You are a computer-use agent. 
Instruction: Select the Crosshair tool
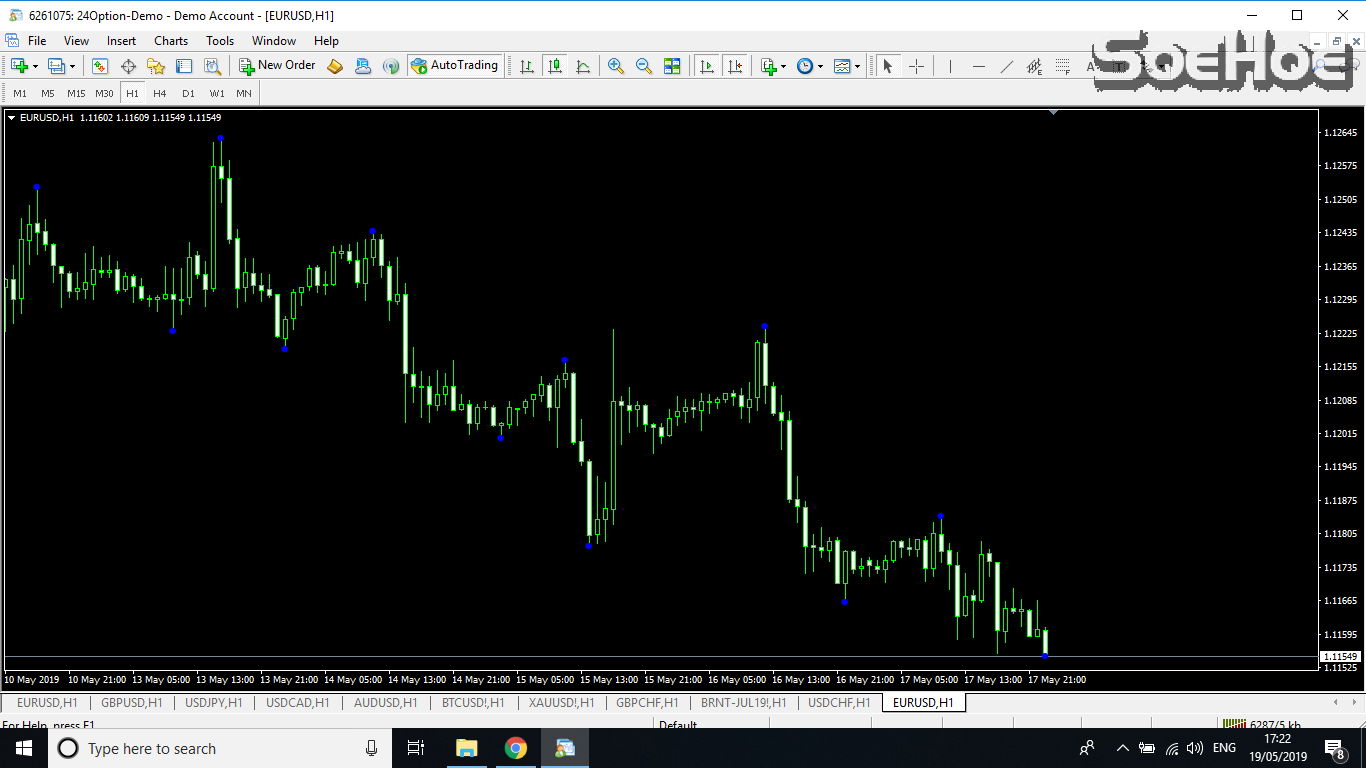pos(916,65)
